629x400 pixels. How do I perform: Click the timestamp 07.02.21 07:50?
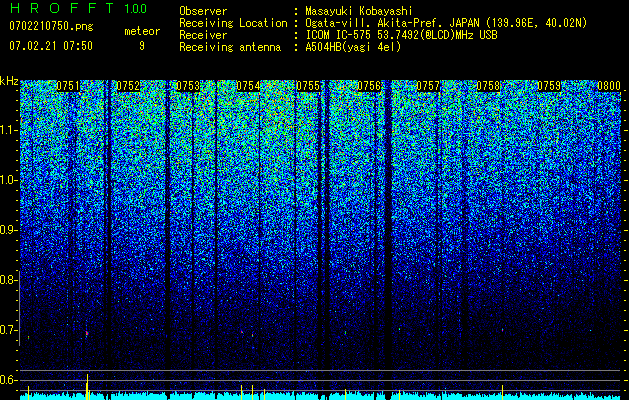tap(51, 46)
